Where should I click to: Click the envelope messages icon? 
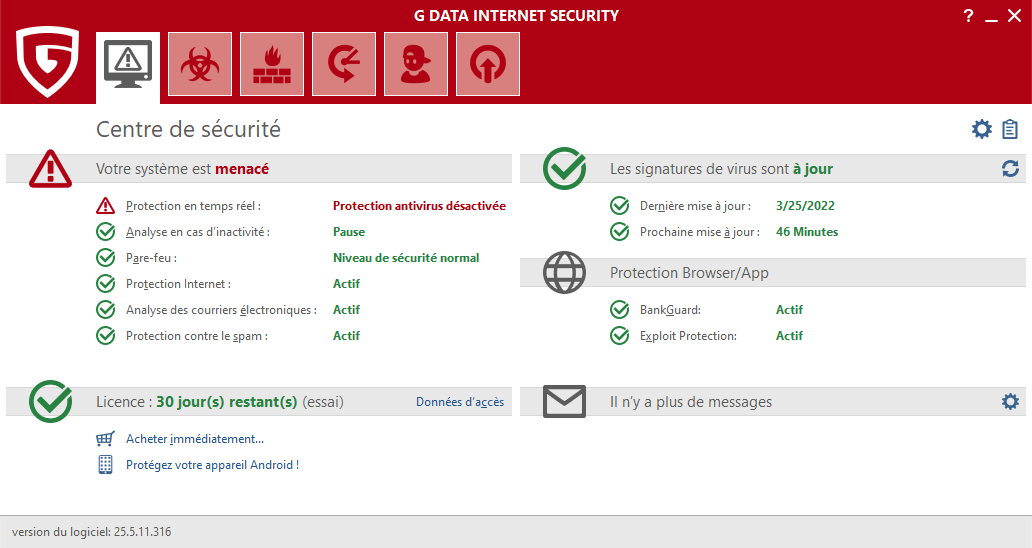click(x=564, y=401)
